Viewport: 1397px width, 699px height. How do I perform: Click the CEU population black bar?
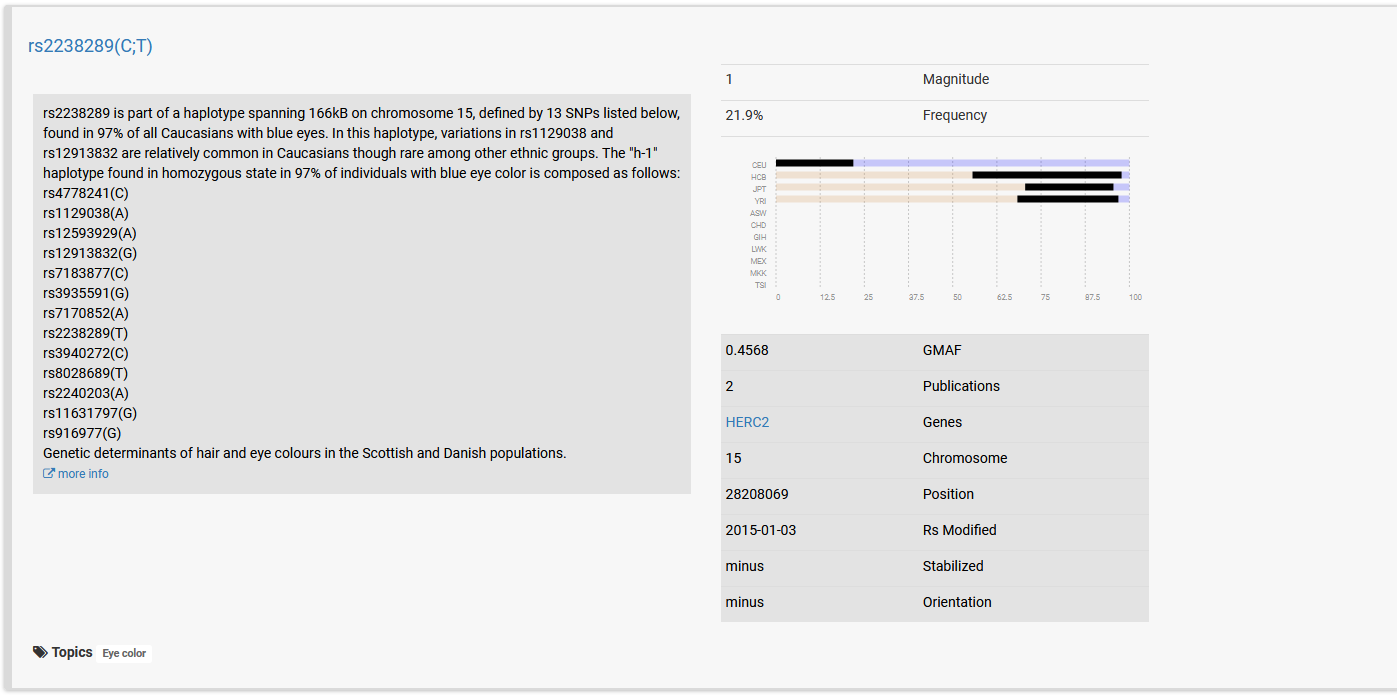pyautogui.click(x=814, y=163)
